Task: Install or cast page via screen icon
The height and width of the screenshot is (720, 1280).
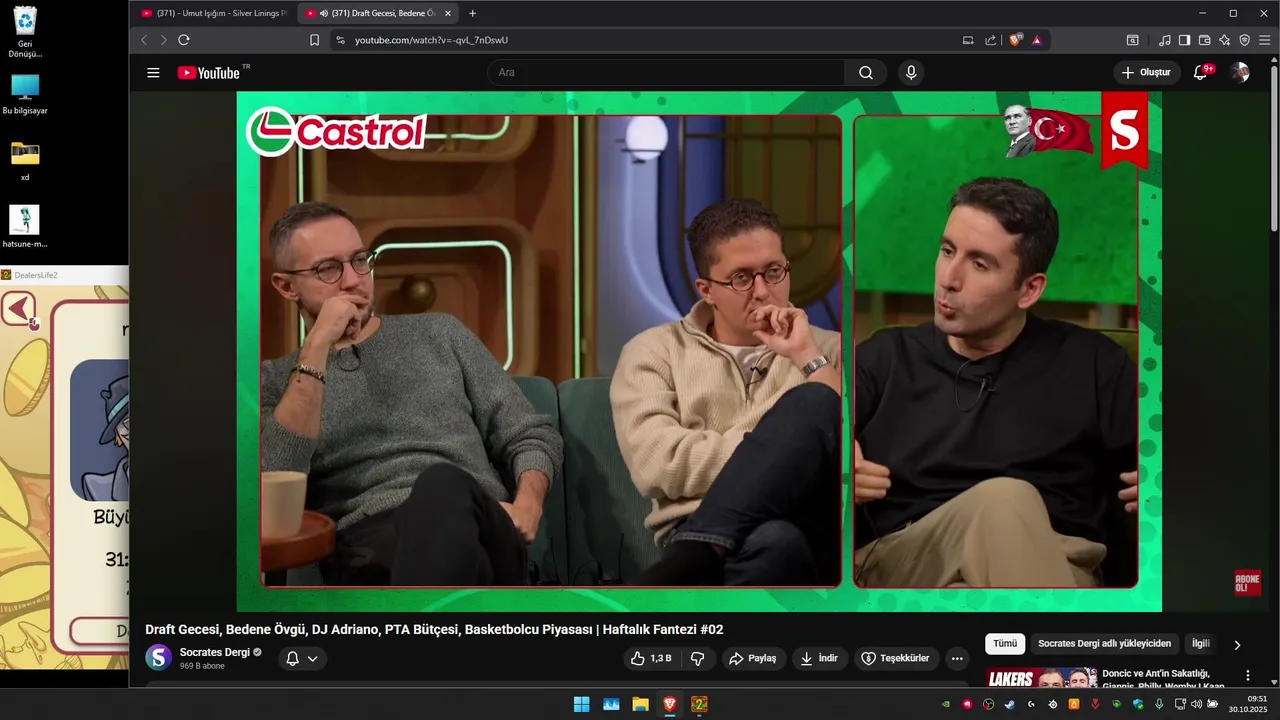Action: tap(968, 40)
